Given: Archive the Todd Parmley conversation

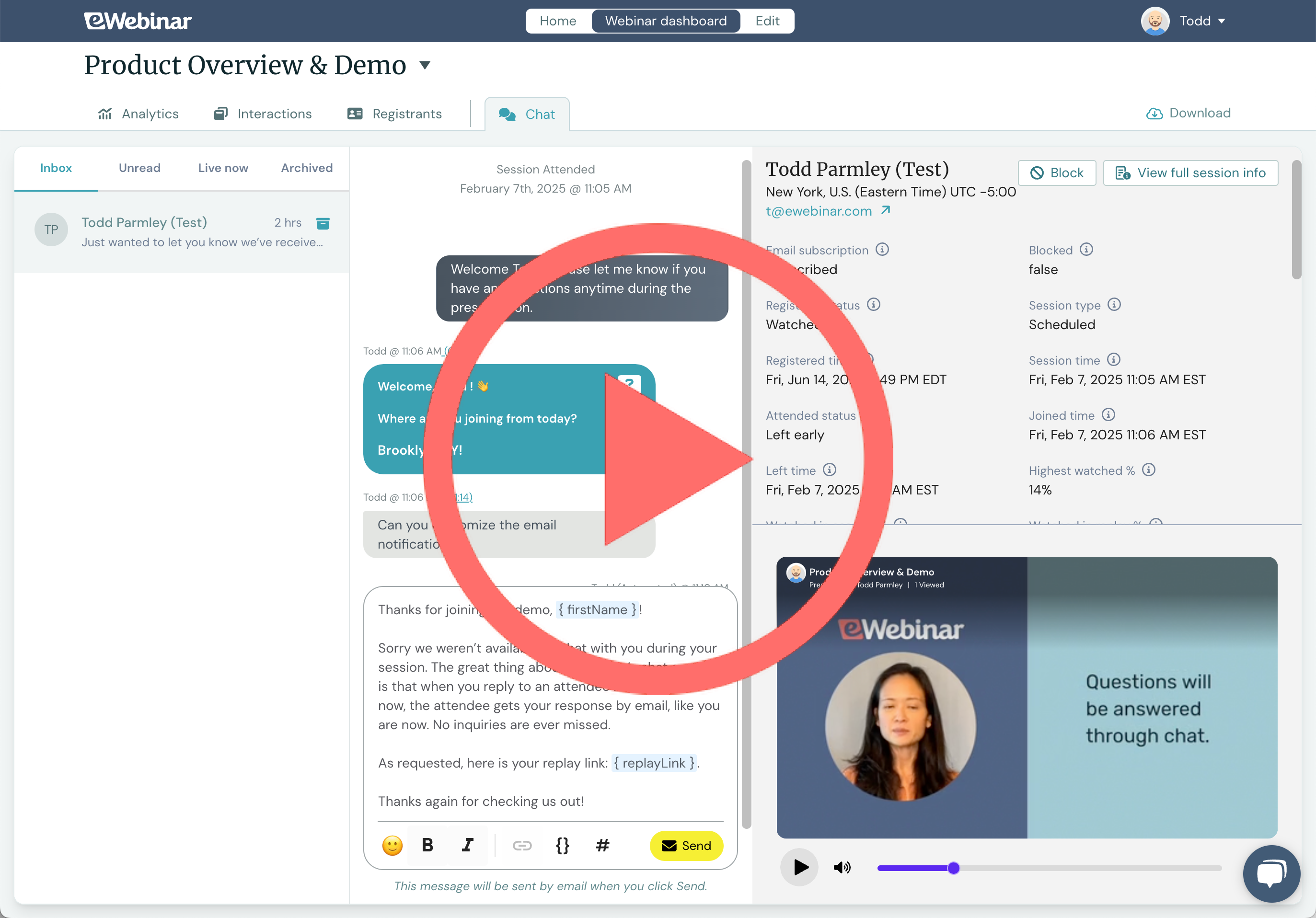Looking at the screenshot, I should click(x=323, y=223).
